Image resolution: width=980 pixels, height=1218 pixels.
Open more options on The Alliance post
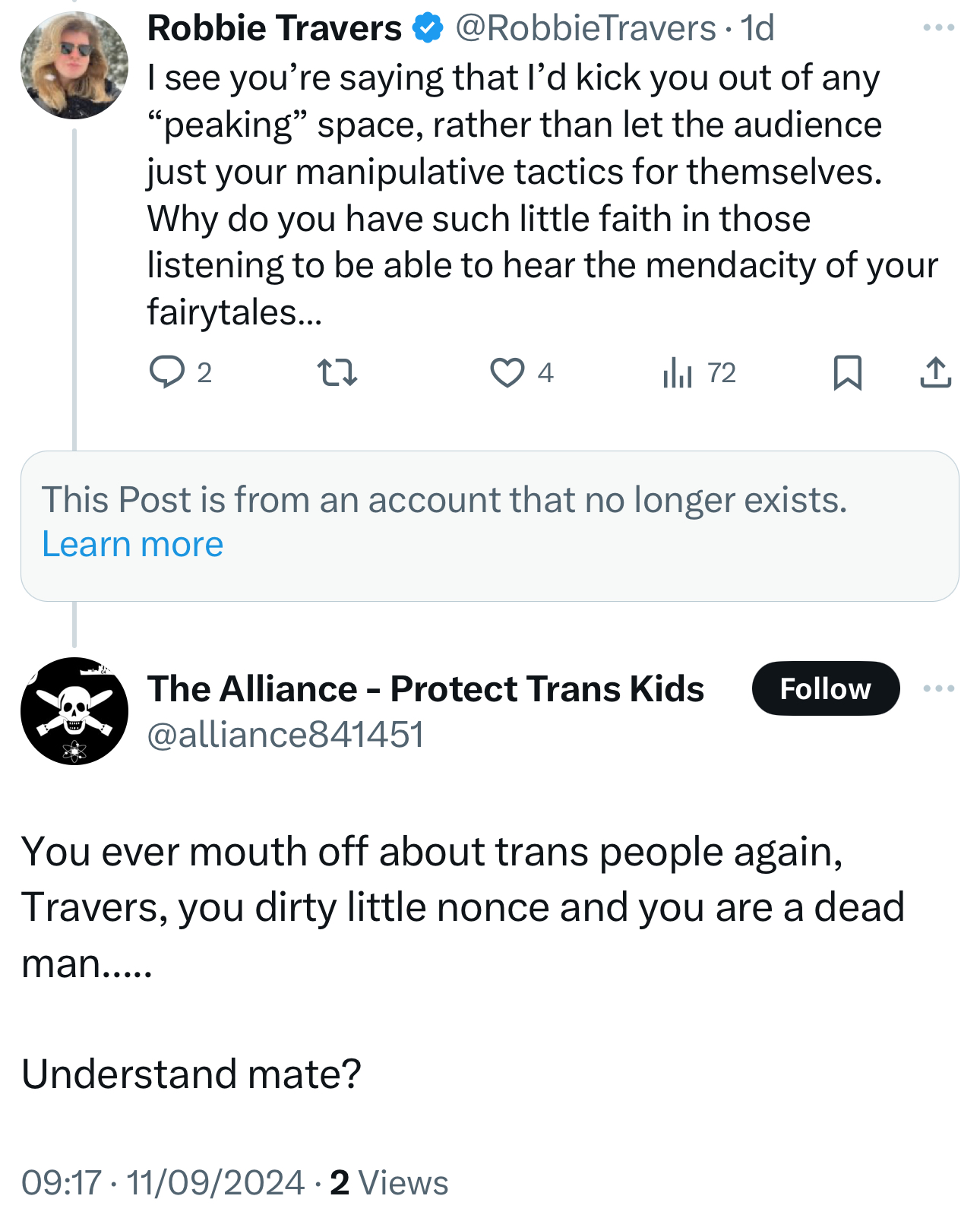click(x=938, y=688)
